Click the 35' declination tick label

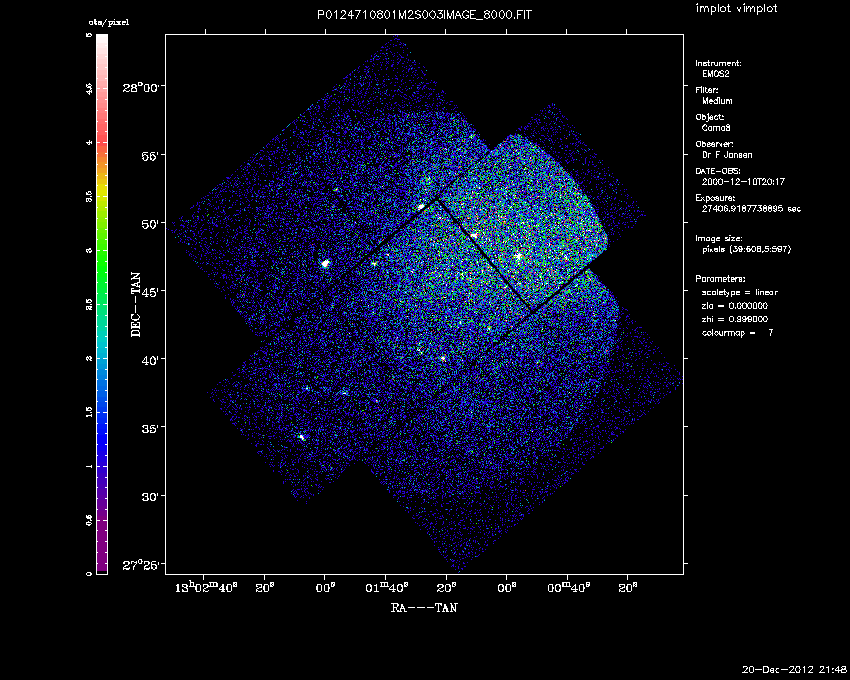point(152,428)
